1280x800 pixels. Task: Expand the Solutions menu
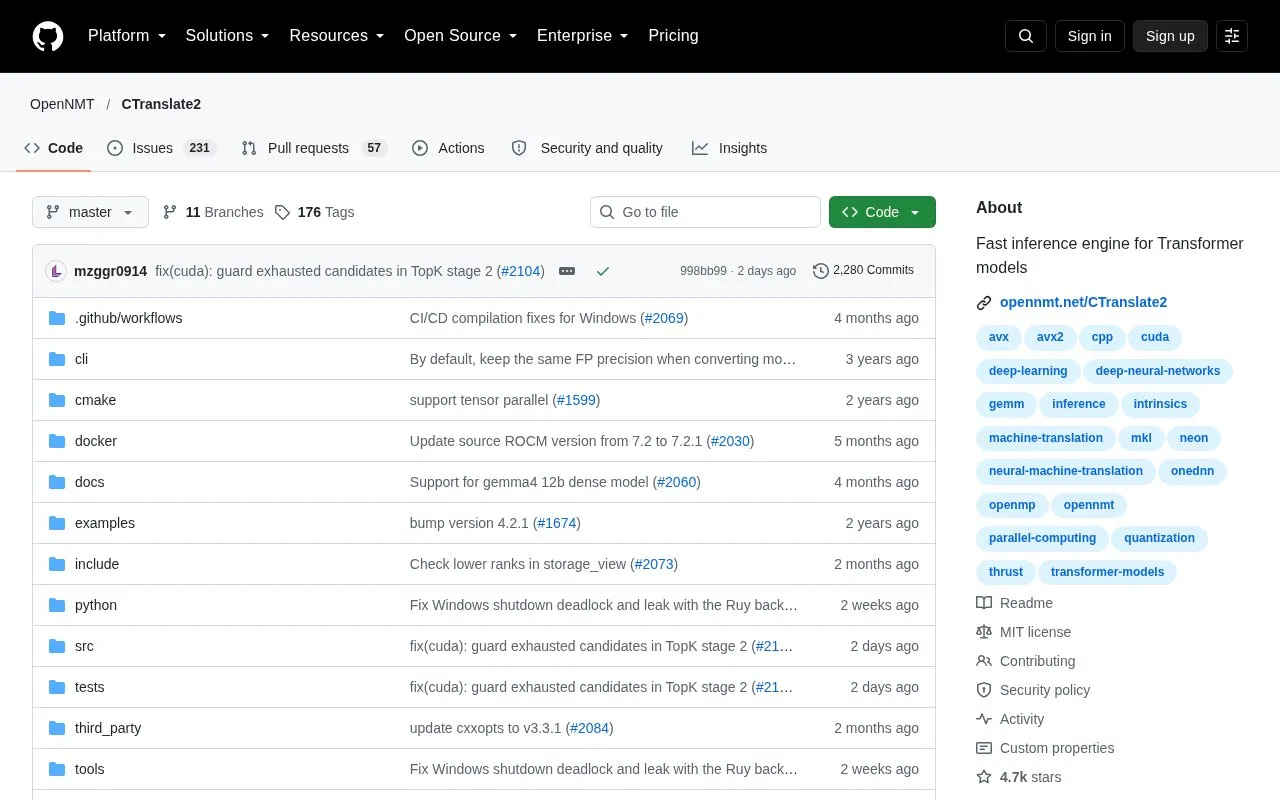(x=227, y=36)
